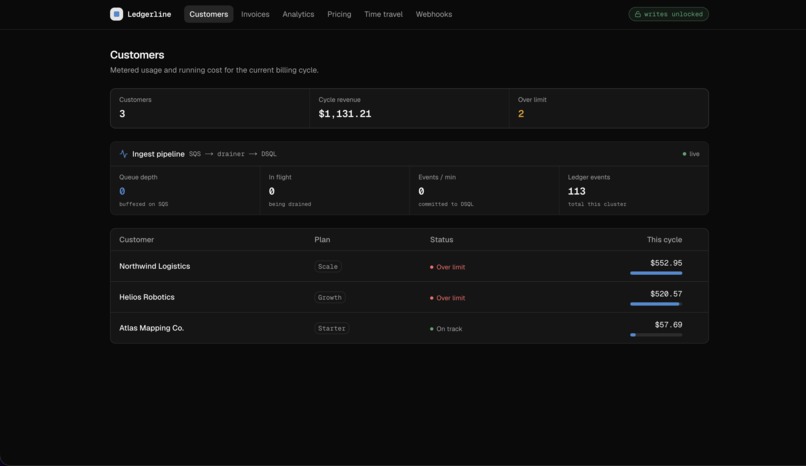The height and width of the screenshot is (466, 806).
Task: Click the Over limit summary card
Action: [609, 108]
